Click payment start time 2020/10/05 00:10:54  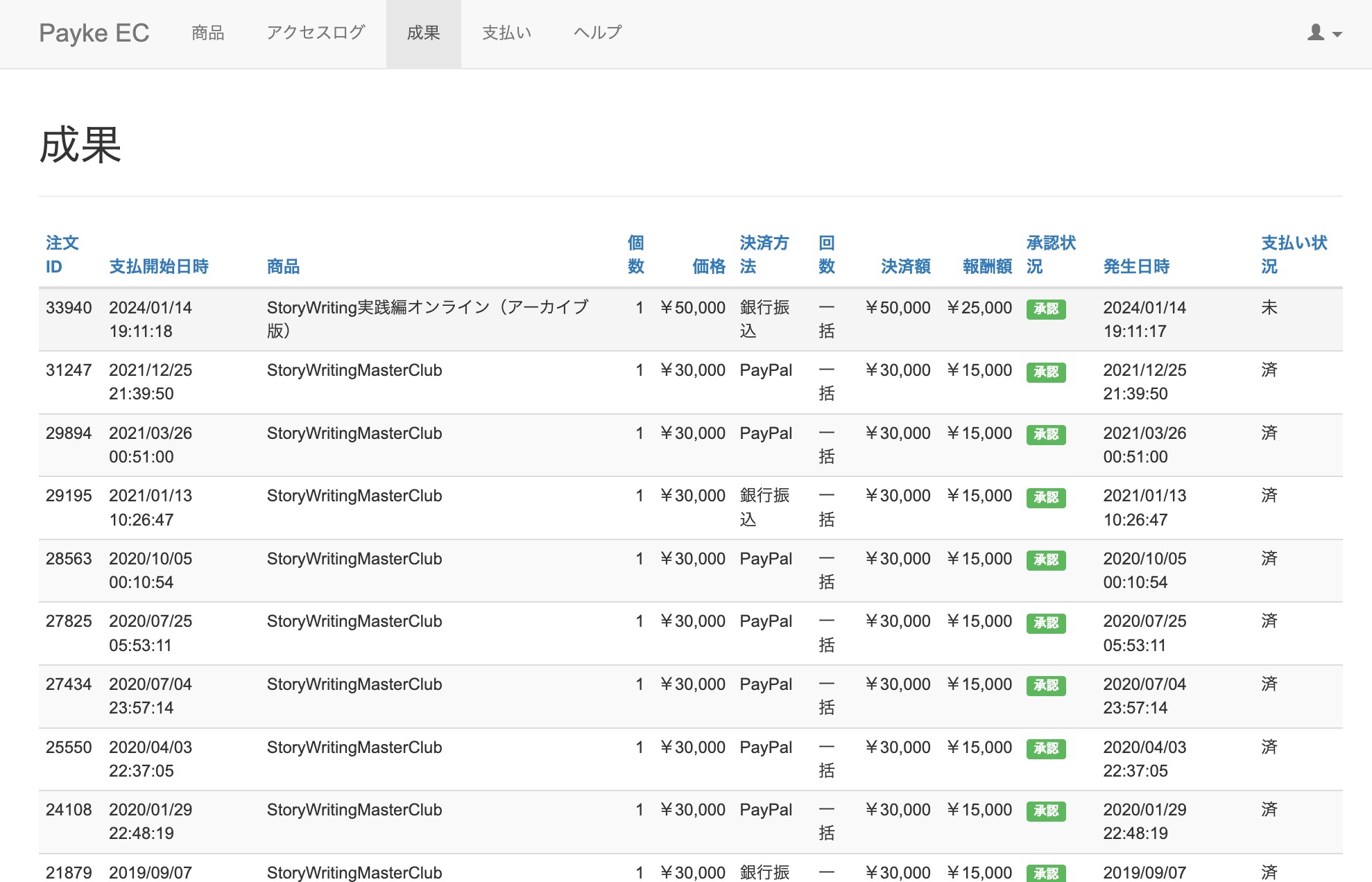pos(151,571)
